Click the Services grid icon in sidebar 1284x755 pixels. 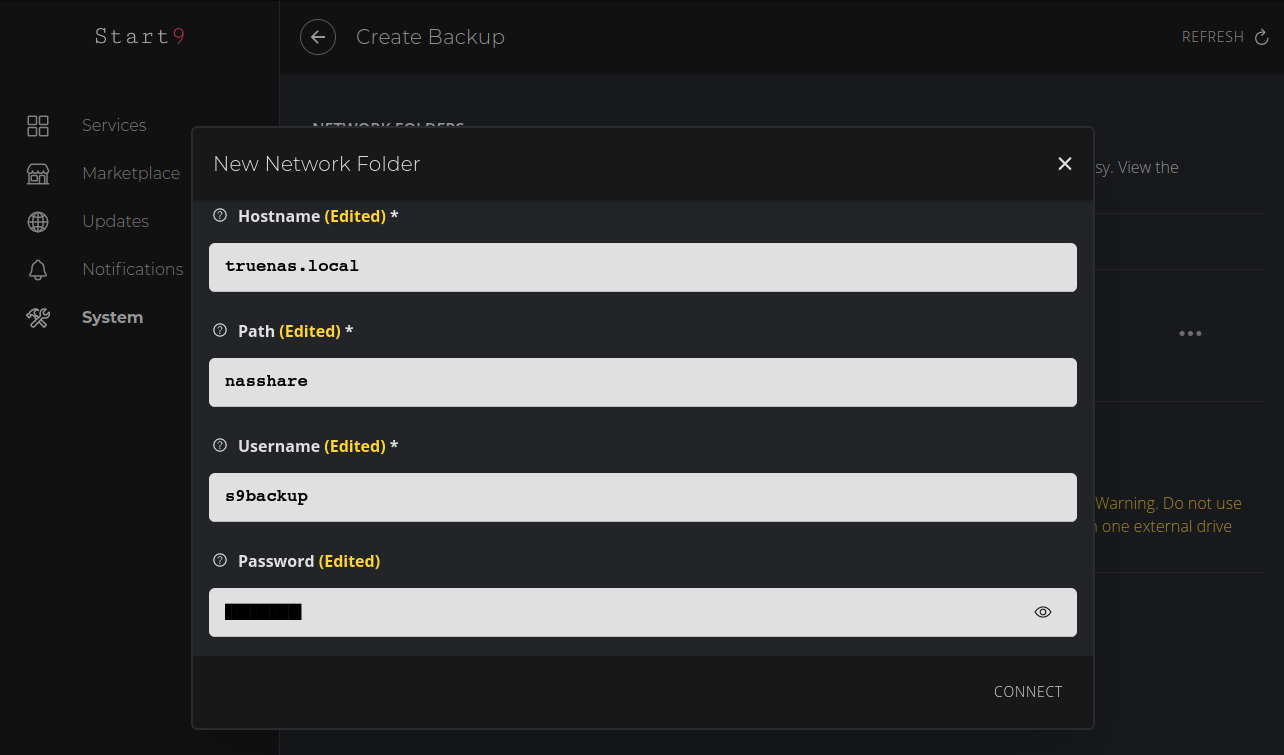click(x=38, y=125)
